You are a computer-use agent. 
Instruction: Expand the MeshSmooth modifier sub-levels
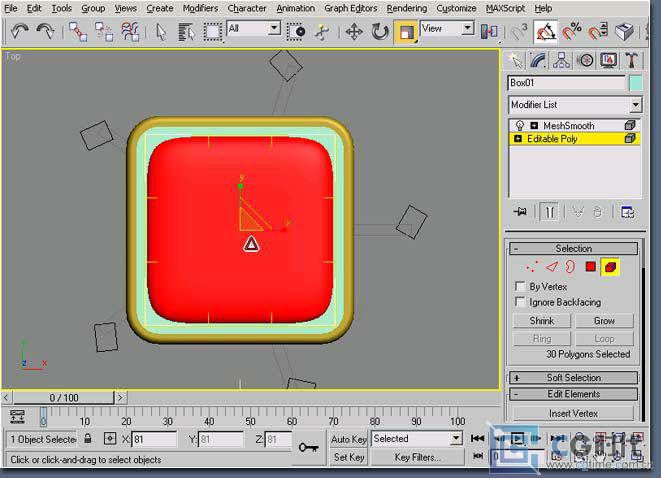click(534, 125)
